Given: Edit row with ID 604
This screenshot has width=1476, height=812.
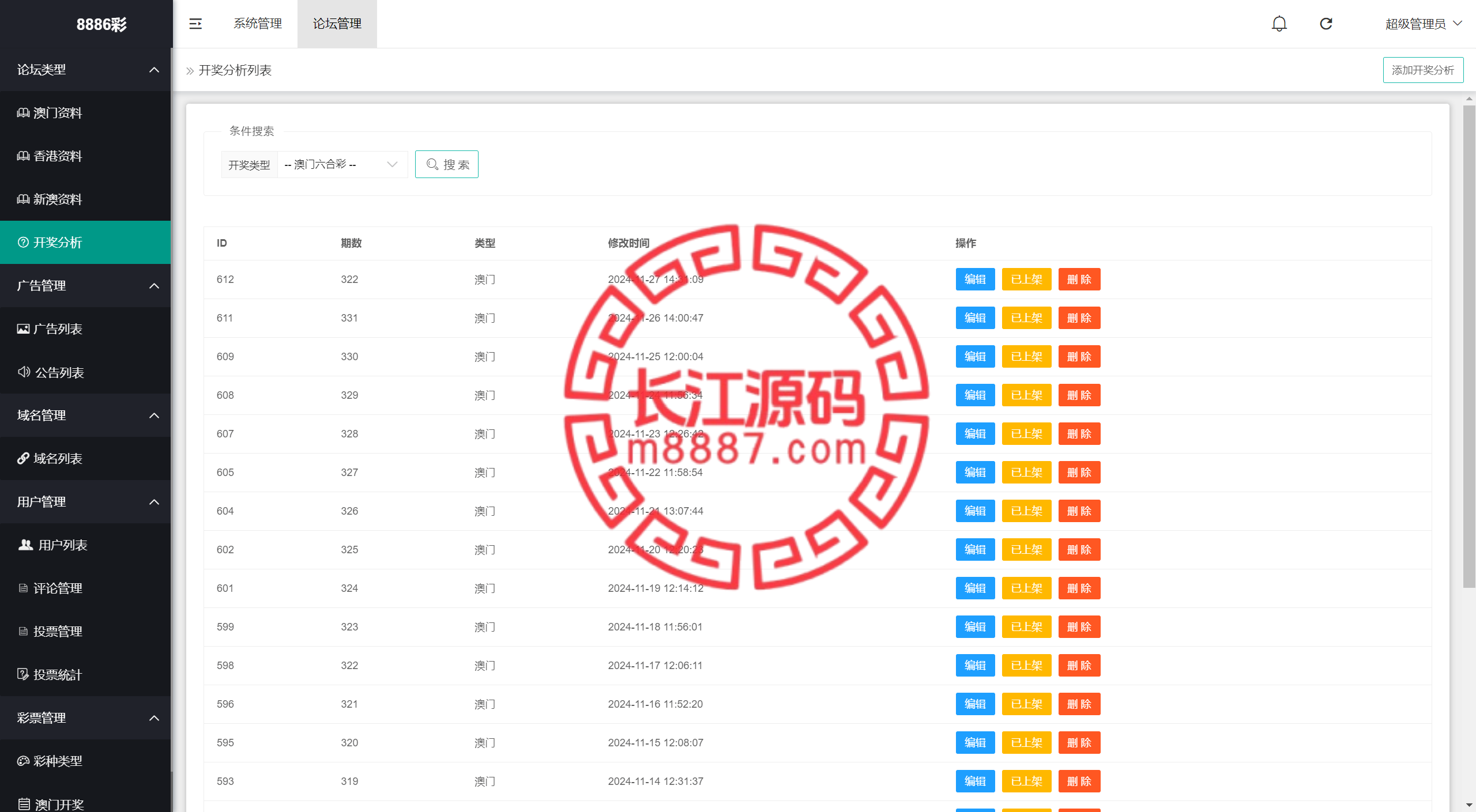Looking at the screenshot, I should tap(975, 511).
